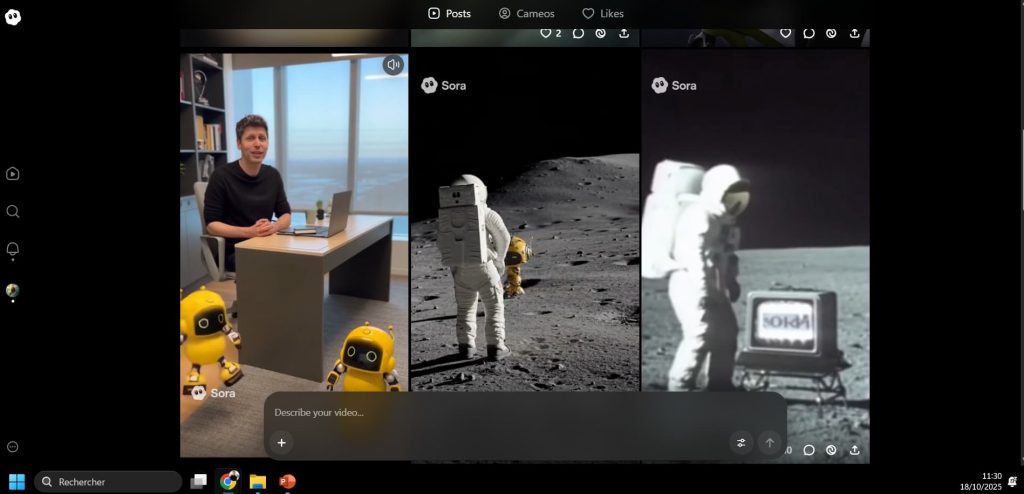Open the video feed from sidebar
1024x494 pixels.
[13, 174]
